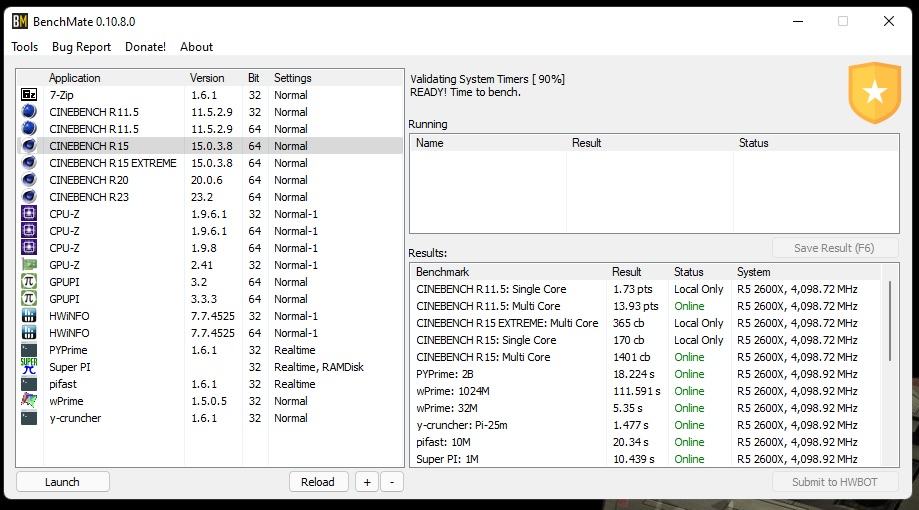
Task: Select the PYPrime application row
Action: 211,350
